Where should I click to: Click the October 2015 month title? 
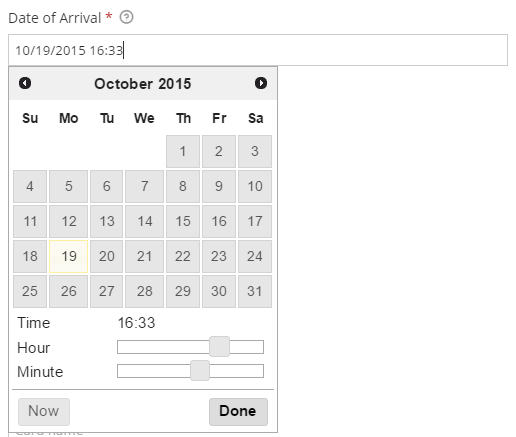(x=143, y=84)
